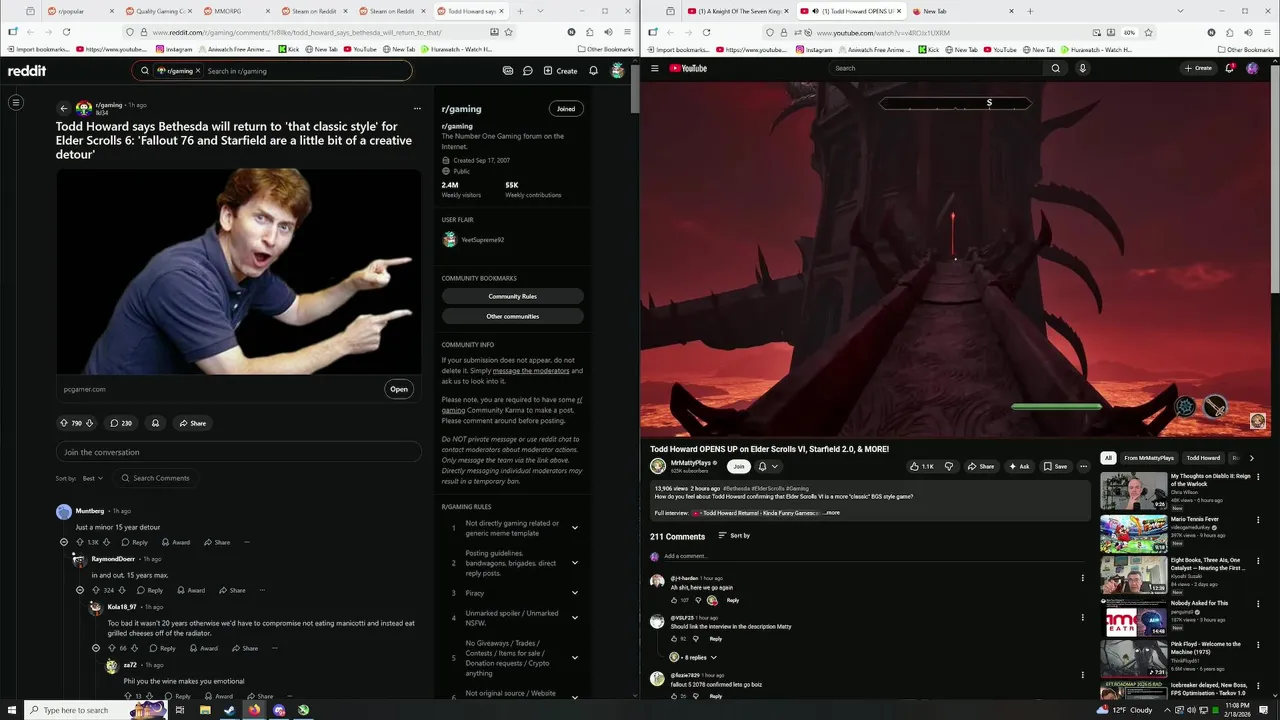The image size is (1280, 720).
Task: Click message the moderators link
Action: tap(531, 371)
